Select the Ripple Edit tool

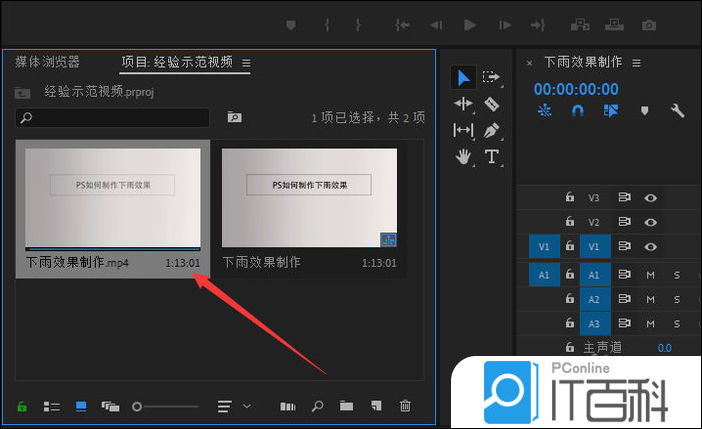tap(463, 103)
